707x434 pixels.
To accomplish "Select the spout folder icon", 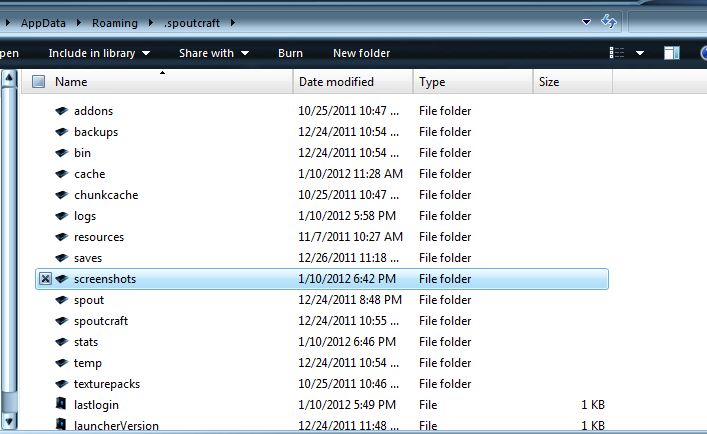I will (61, 300).
